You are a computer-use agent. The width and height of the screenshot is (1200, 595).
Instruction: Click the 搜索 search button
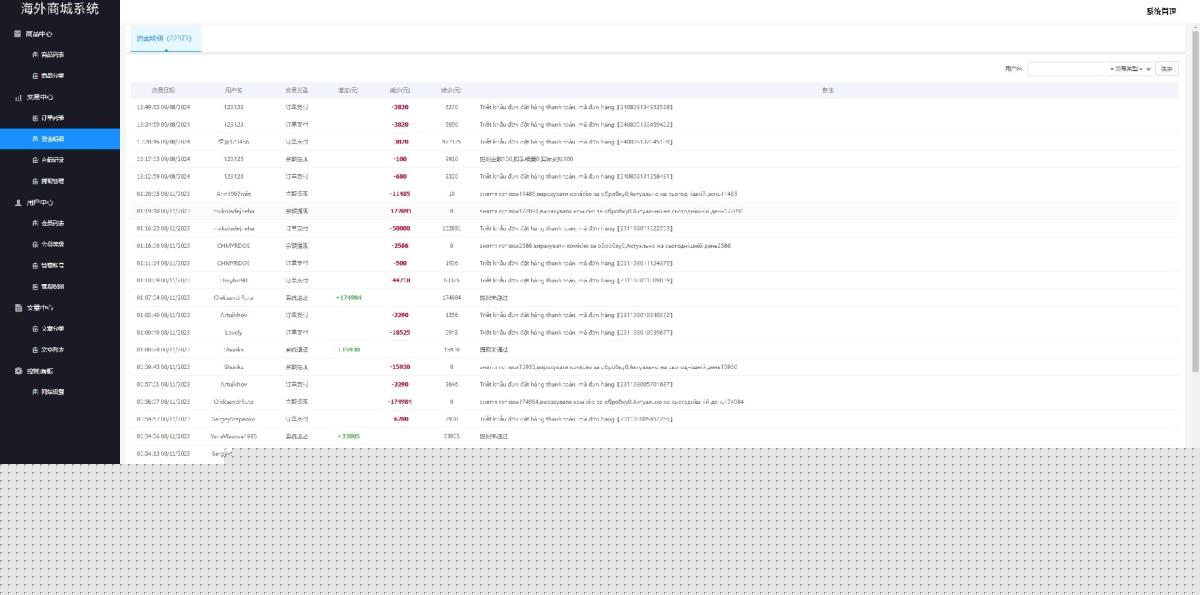1167,69
